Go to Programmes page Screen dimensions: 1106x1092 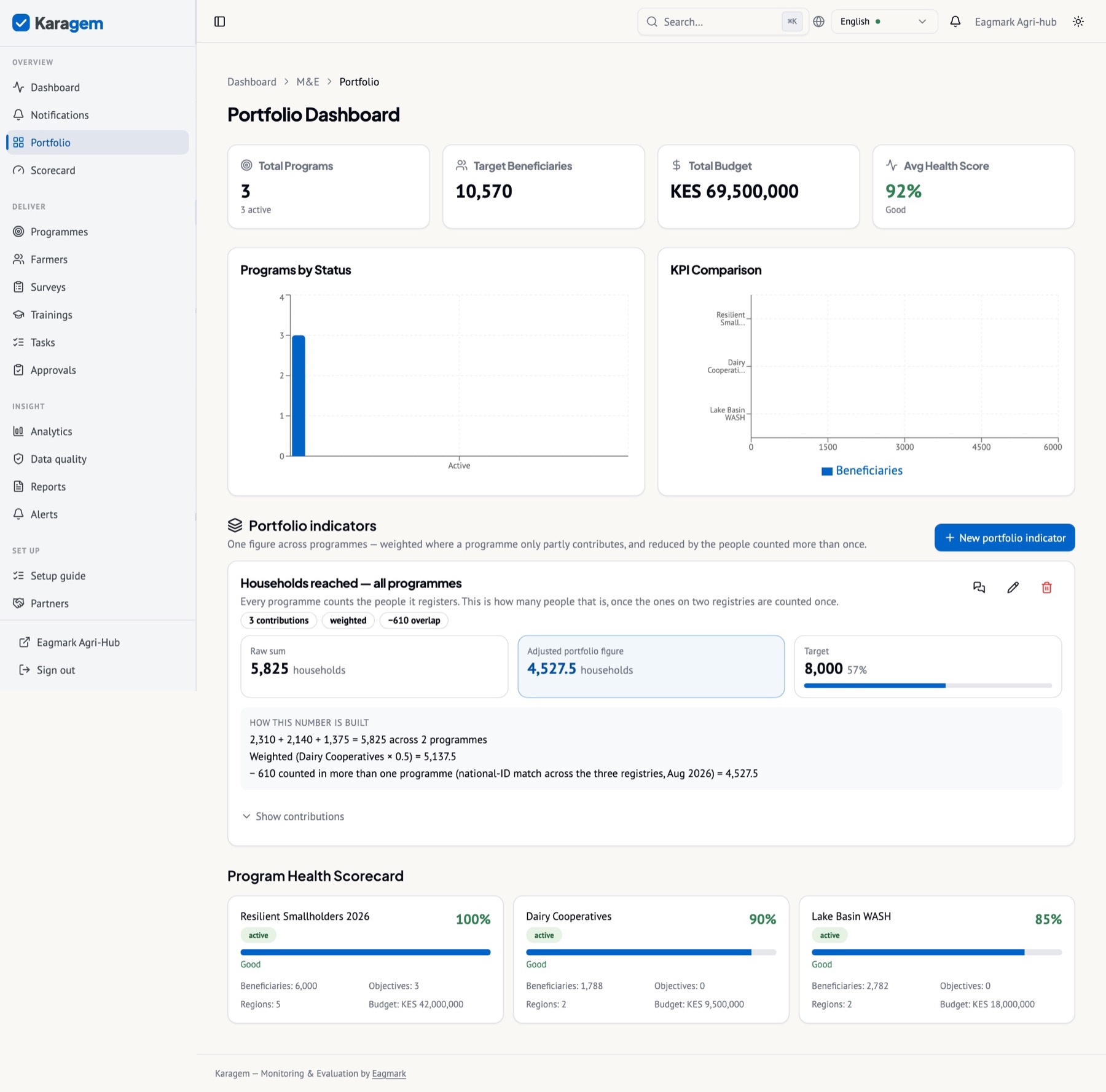coord(98,232)
